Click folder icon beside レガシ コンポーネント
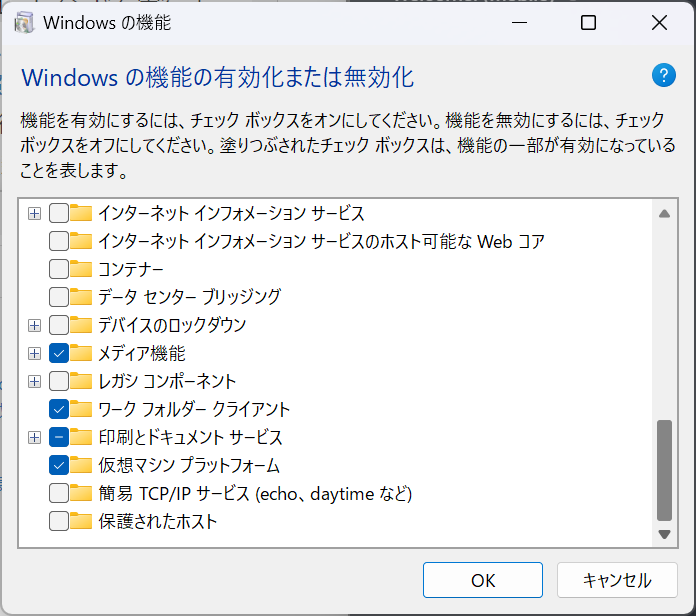 81,381
